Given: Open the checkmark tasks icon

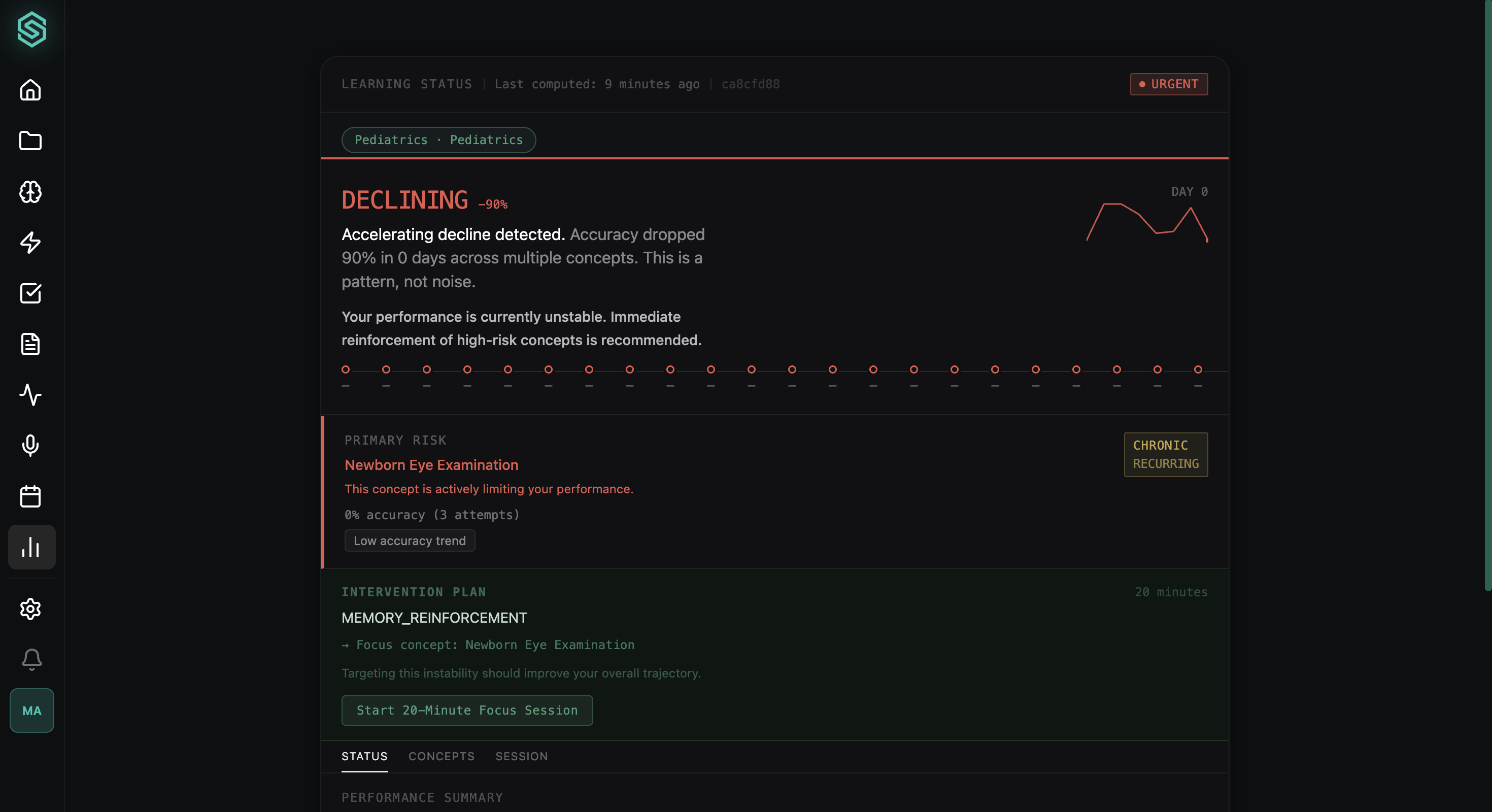Looking at the screenshot, I should [30, 293].
